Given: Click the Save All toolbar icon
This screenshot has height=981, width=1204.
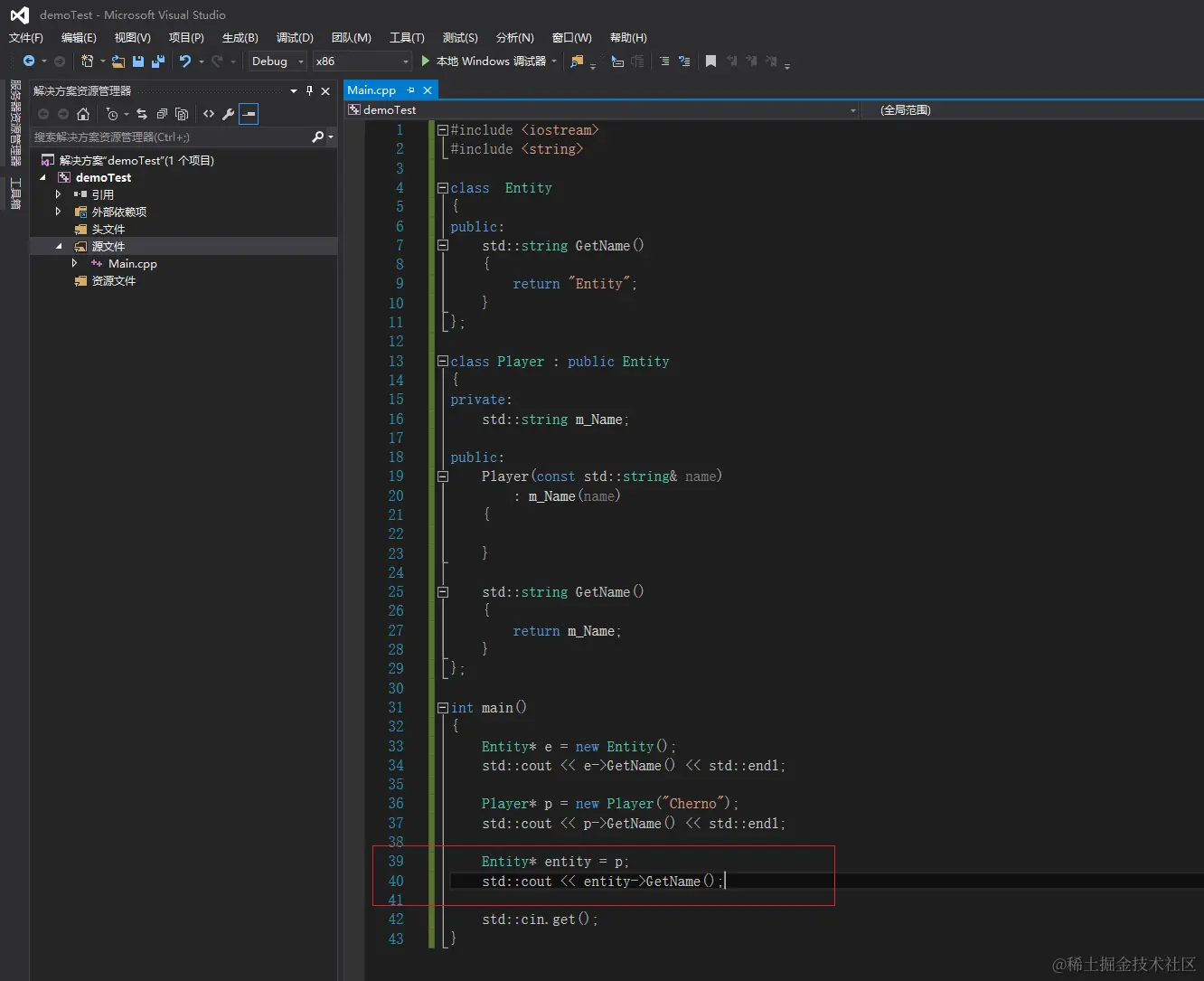Looking at the screenshot, I should click(158, 61).
